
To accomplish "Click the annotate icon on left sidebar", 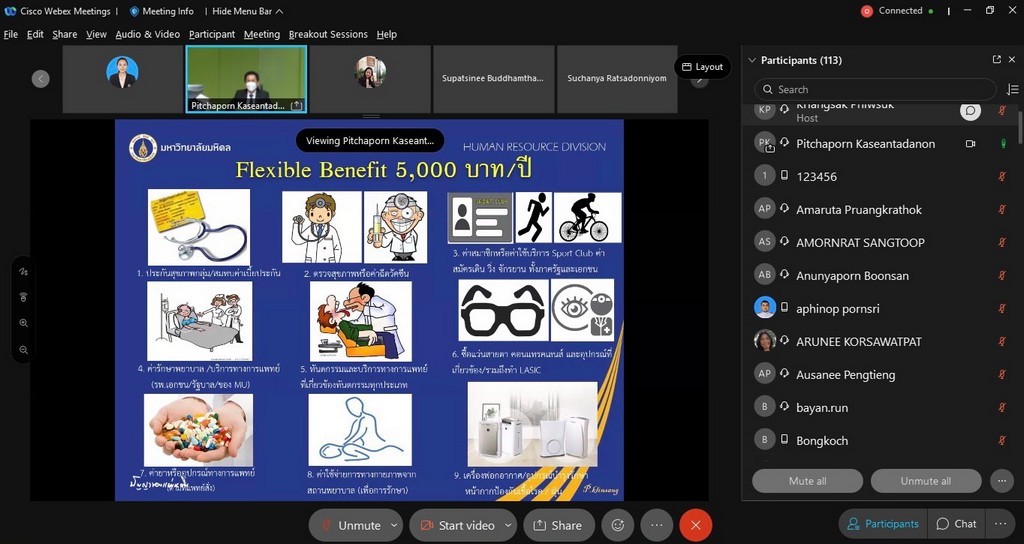I will (x=24, y=272).
